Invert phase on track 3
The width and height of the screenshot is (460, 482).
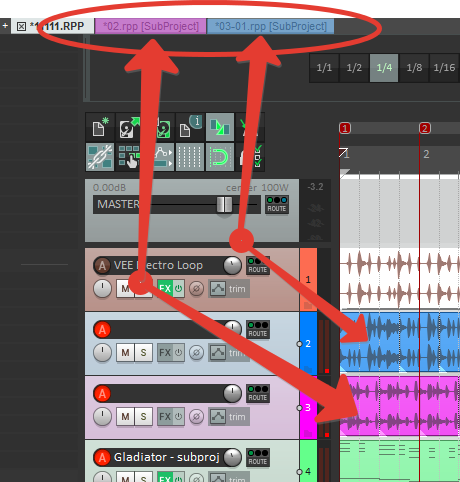pos(197,417)
